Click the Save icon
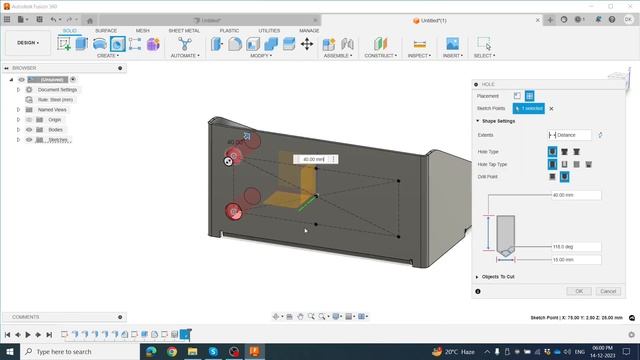The image size is (640, 360). (x=39, y=19)
